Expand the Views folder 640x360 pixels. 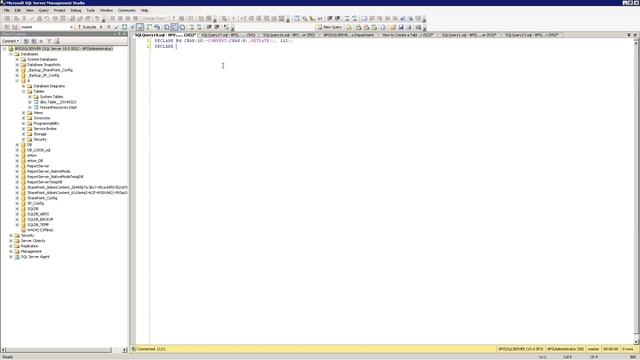(x=24, y=113)
